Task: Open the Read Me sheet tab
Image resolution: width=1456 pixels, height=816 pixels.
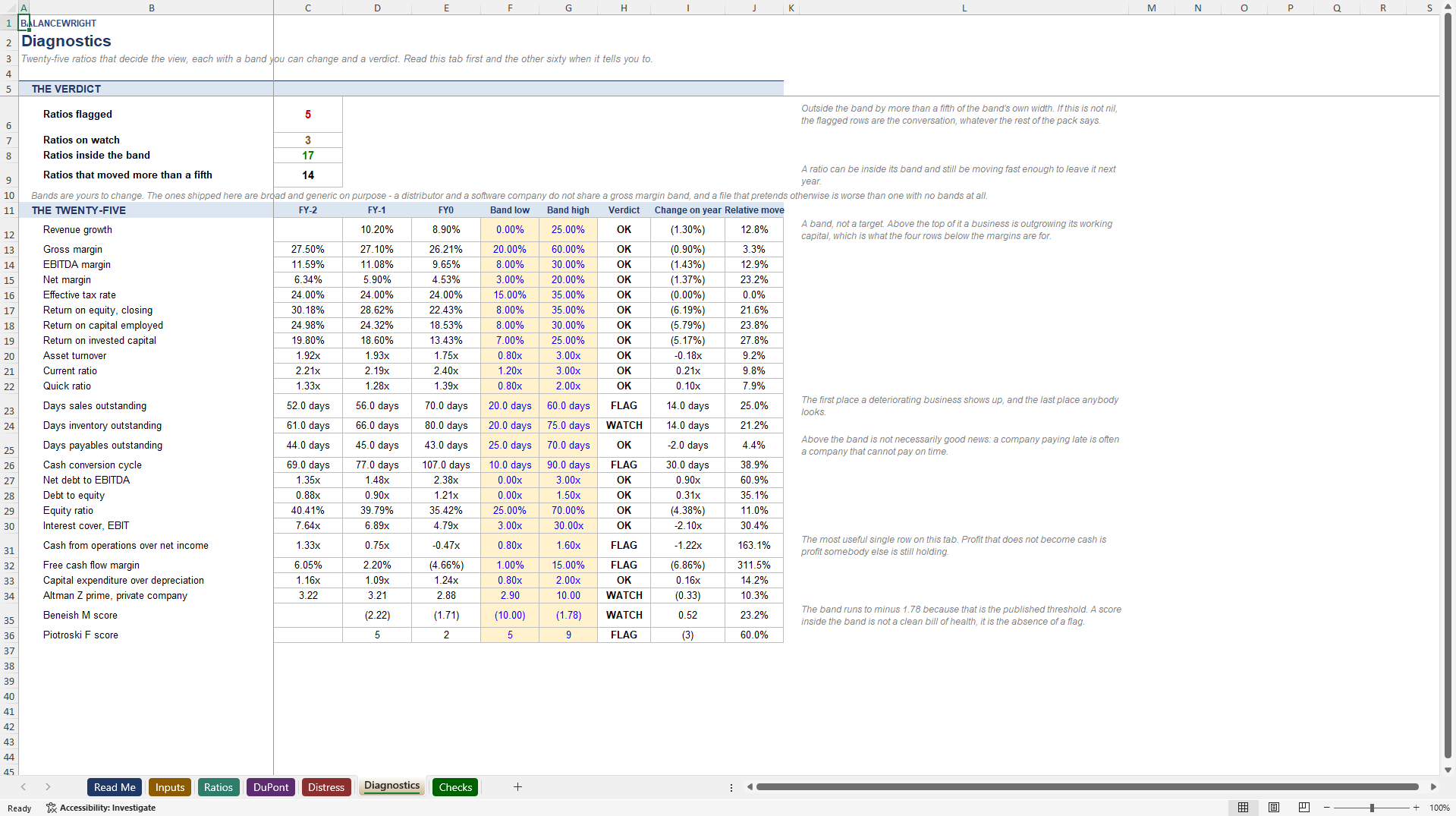Action: click(x=115, y=787)
